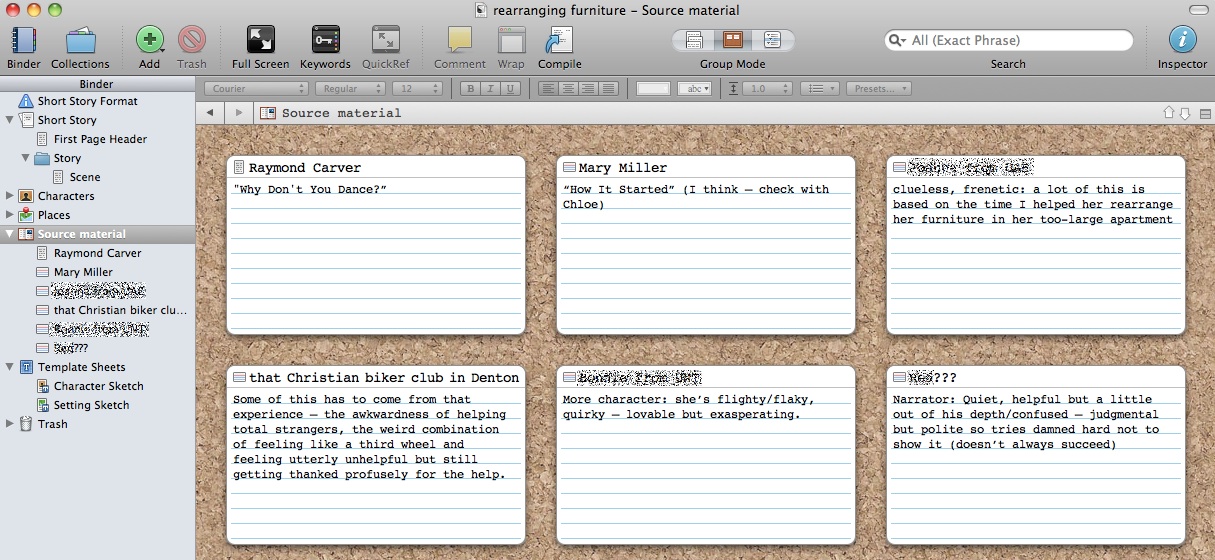Collapse the Source material folder
Screen dimensions: 1215x560
10,234
